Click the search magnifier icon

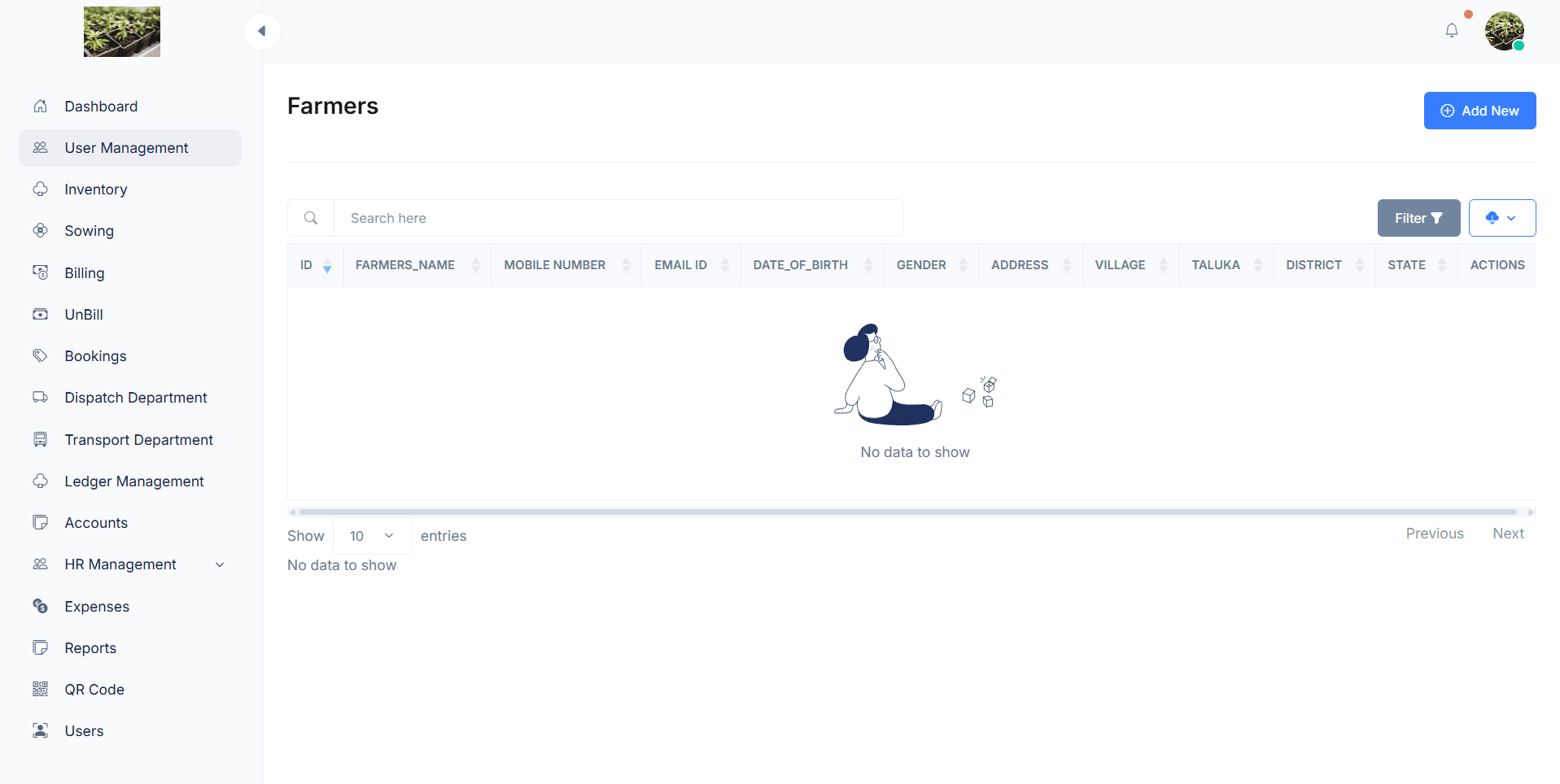(x=311, y=218)
